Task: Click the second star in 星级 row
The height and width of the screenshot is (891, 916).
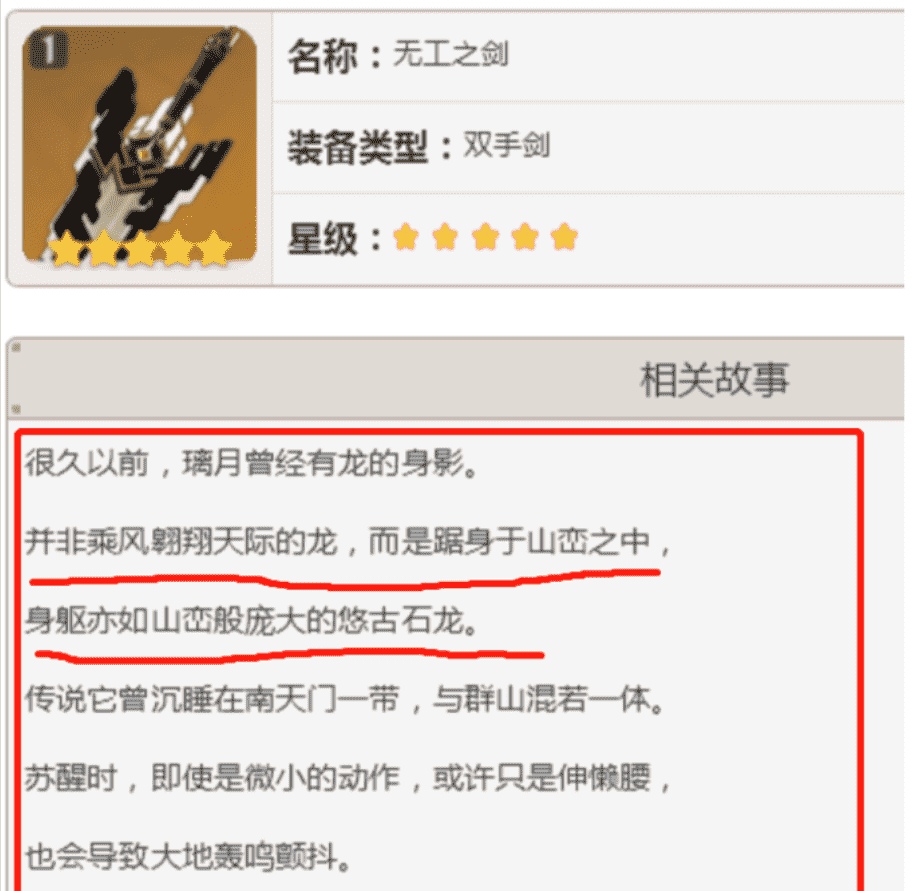Action: (445, 237)
